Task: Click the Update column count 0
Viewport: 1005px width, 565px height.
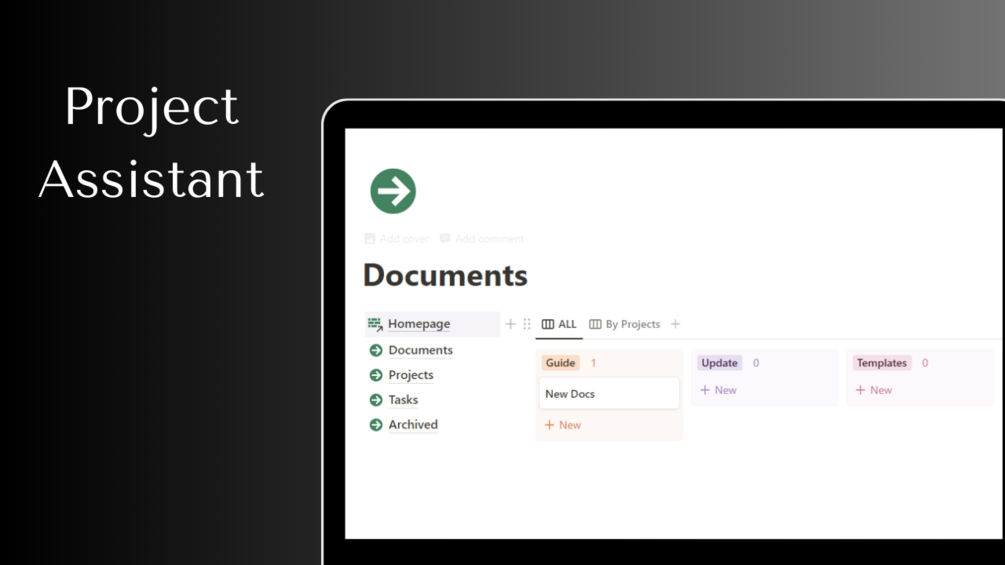Action: tap(756, 363)
